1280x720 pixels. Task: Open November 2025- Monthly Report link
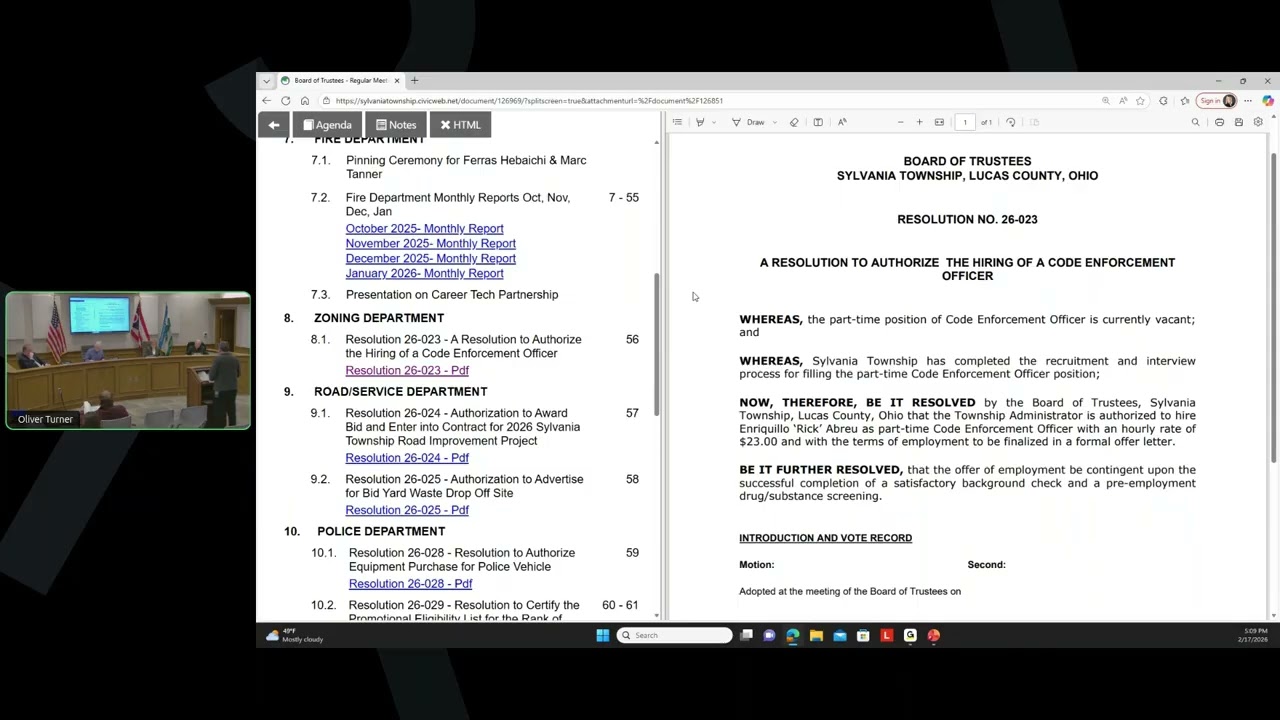[x=431, y=244]
